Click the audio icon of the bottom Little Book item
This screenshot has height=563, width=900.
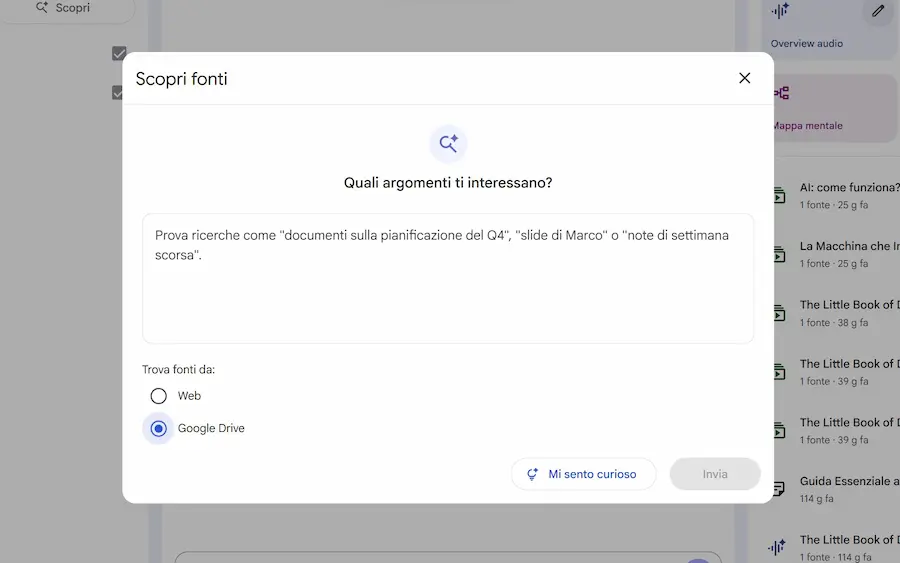tap(779, 547)
